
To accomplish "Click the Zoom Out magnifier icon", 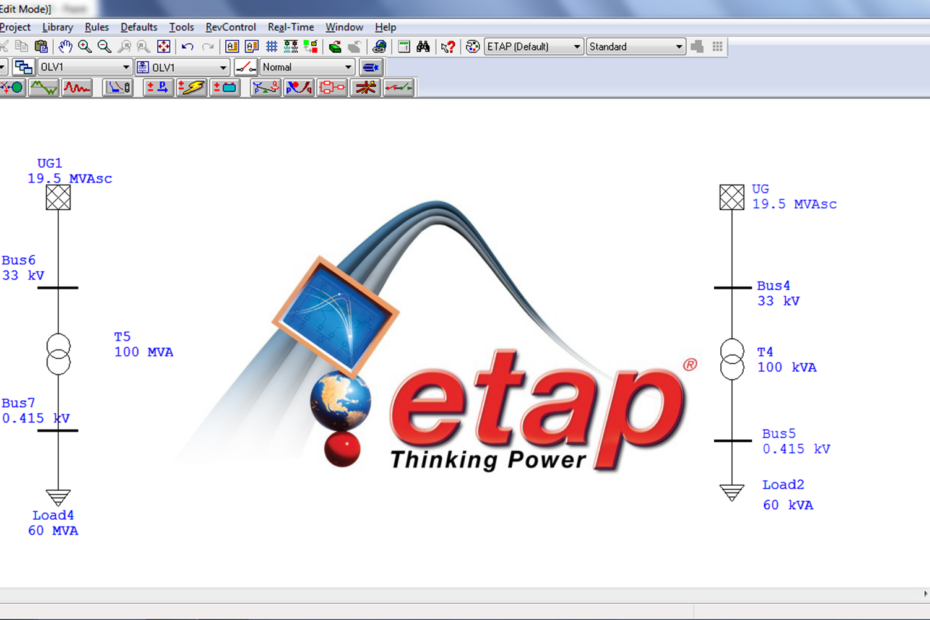I will point(104,46).
